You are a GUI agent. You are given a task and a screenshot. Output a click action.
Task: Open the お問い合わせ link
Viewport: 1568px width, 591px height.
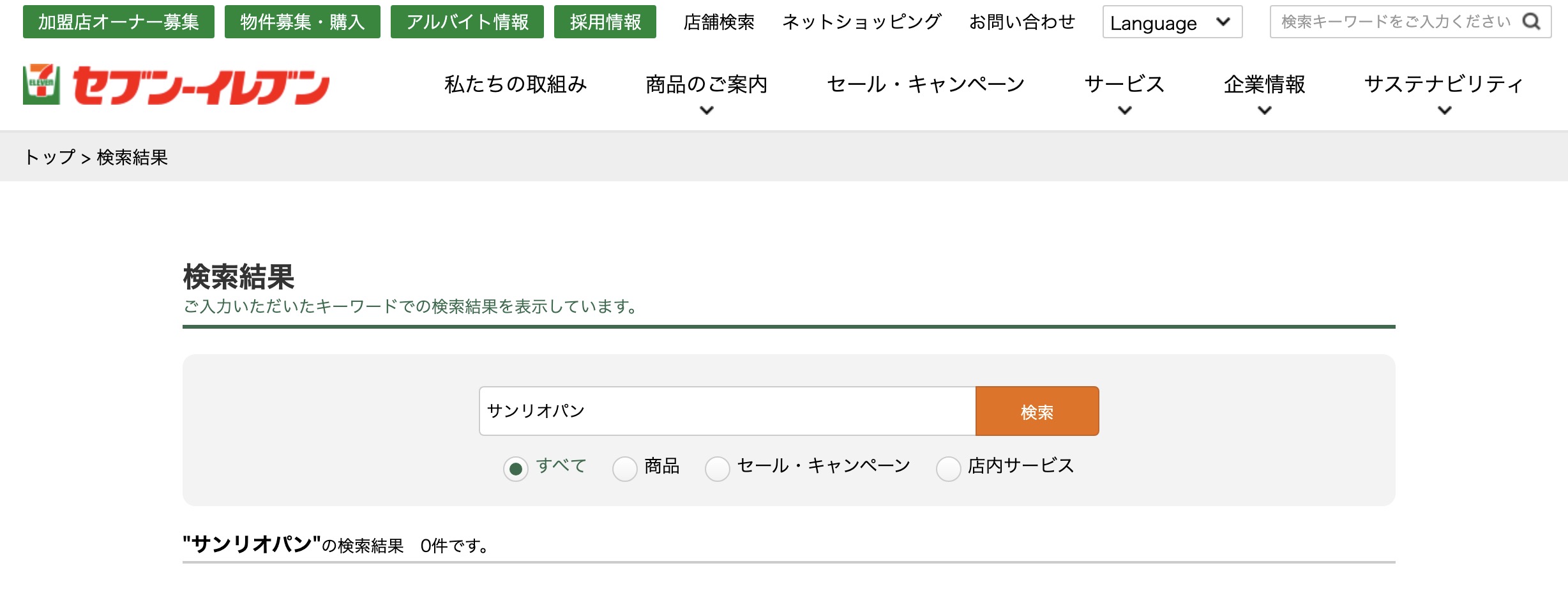(x=1022, y=22)
